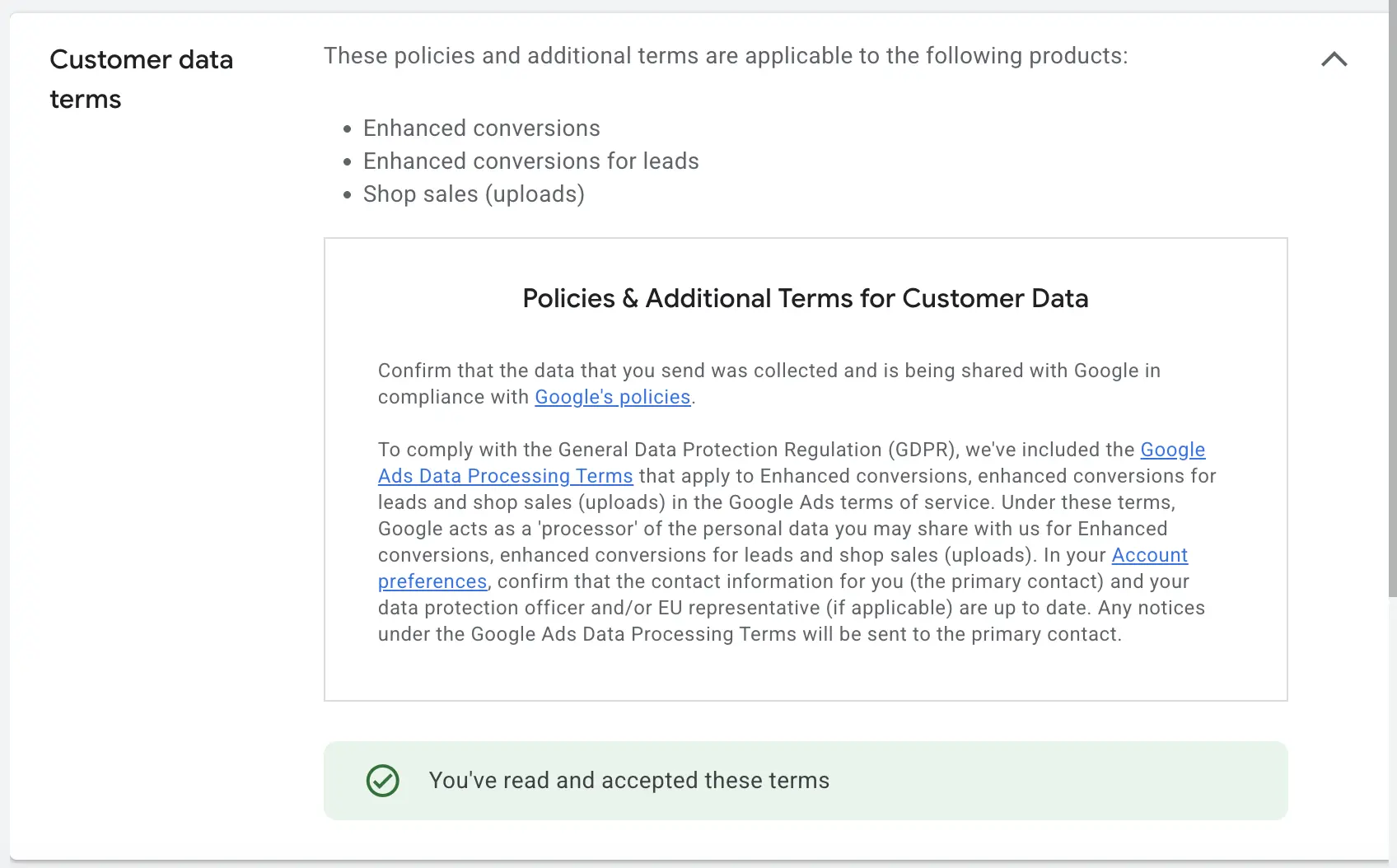Image resolution: width=1397 pixels, height=868 pixels.
Task: Click the Enhanced conversions list item
Action: (x=482, y=128)
